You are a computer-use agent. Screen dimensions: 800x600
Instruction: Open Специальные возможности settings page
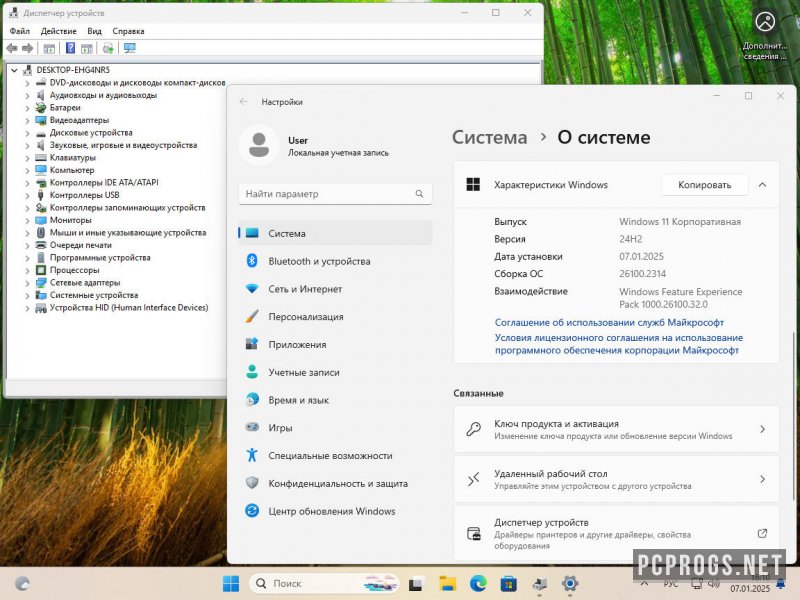335,456
